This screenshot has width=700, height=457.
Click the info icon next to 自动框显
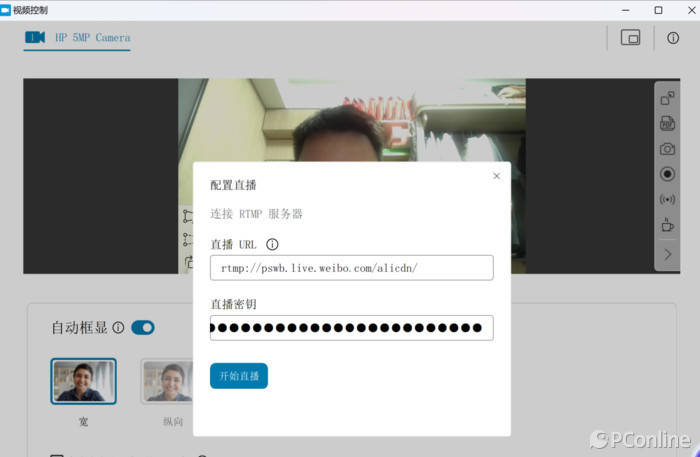(x=118, y=327)
